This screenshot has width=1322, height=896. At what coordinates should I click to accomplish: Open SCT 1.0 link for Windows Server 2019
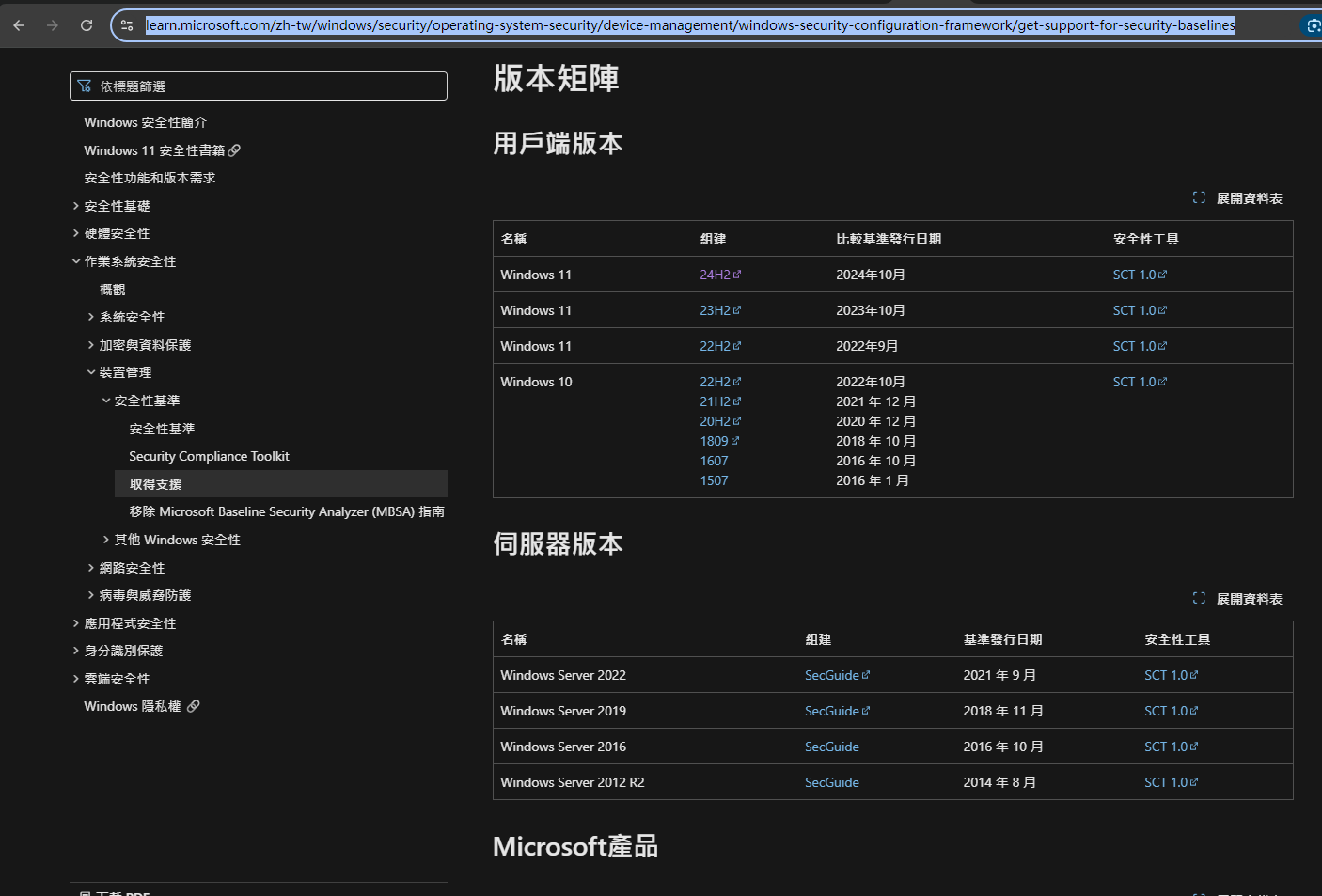1172,711
